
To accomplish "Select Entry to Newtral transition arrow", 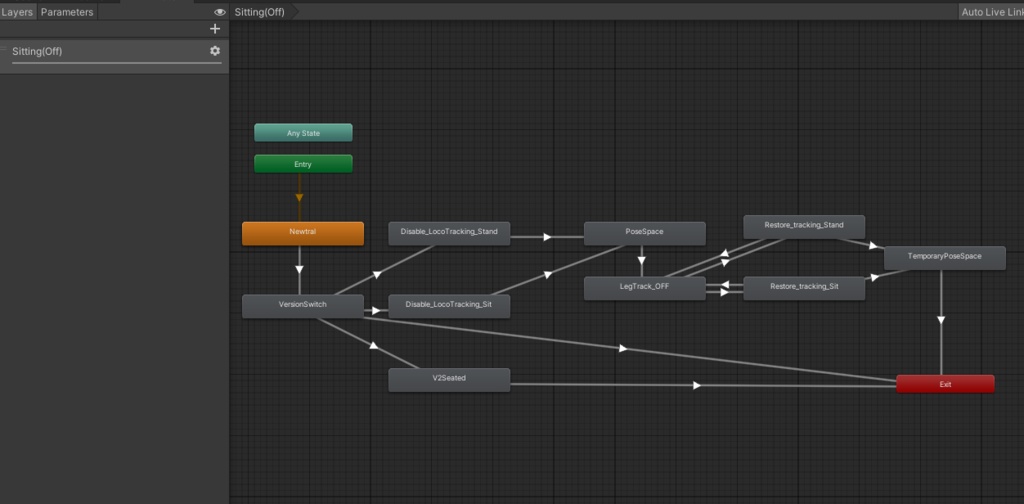I will (x=299, y=197).
